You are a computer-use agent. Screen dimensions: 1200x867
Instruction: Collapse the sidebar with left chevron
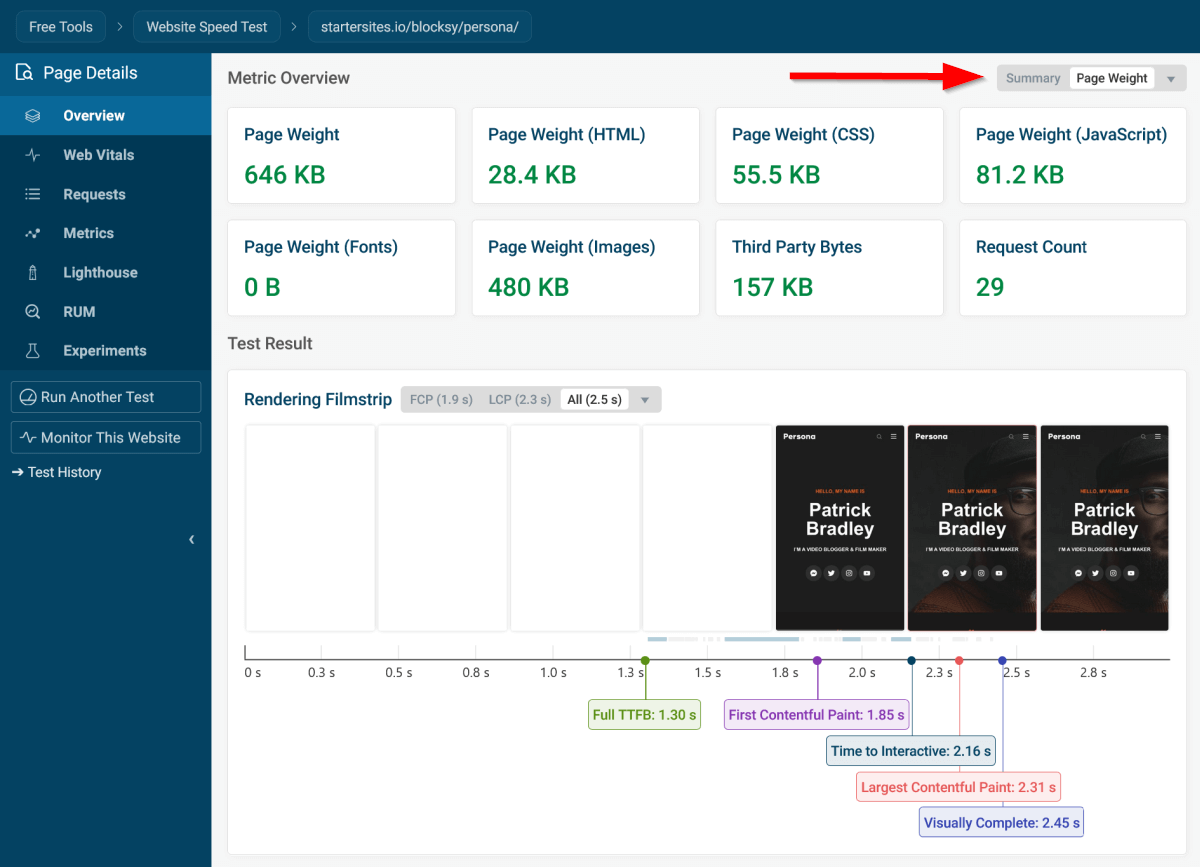click(191, 540)
